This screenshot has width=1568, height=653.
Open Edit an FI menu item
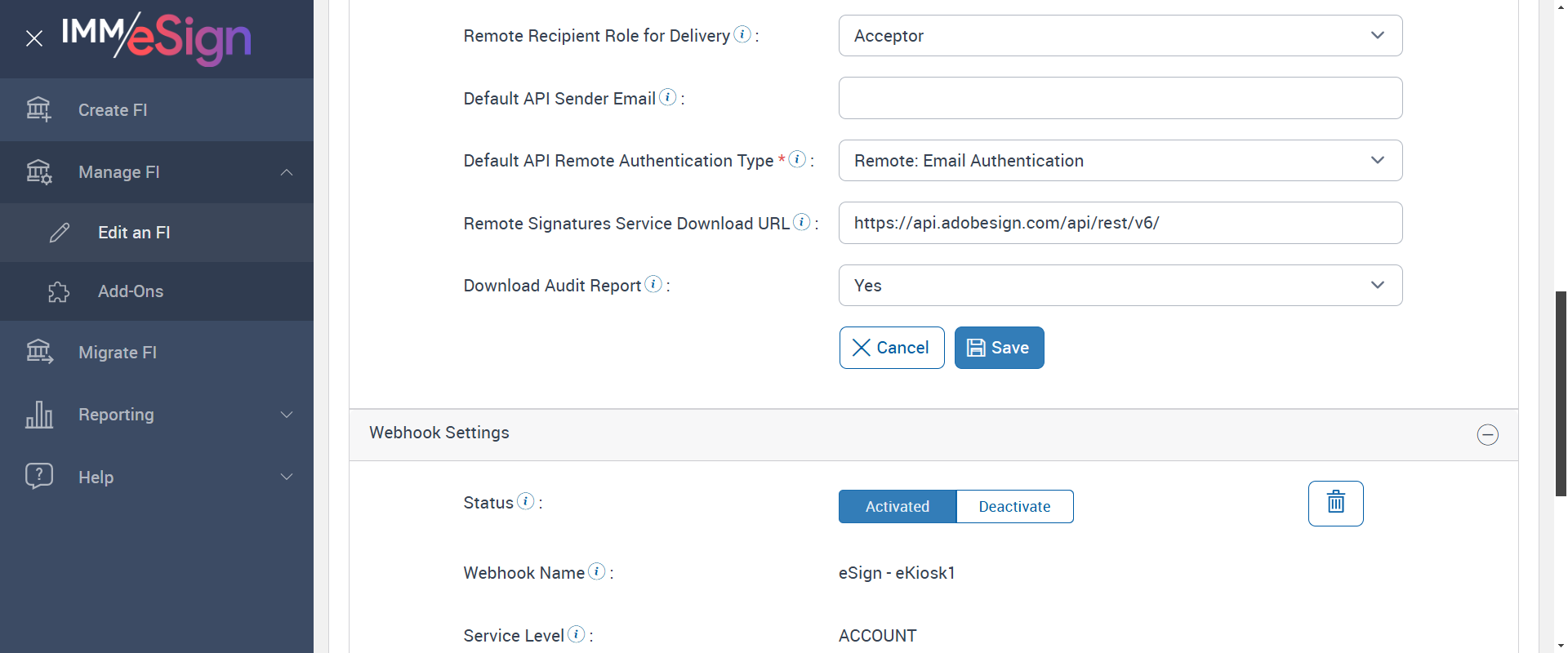tap(134, 233)
